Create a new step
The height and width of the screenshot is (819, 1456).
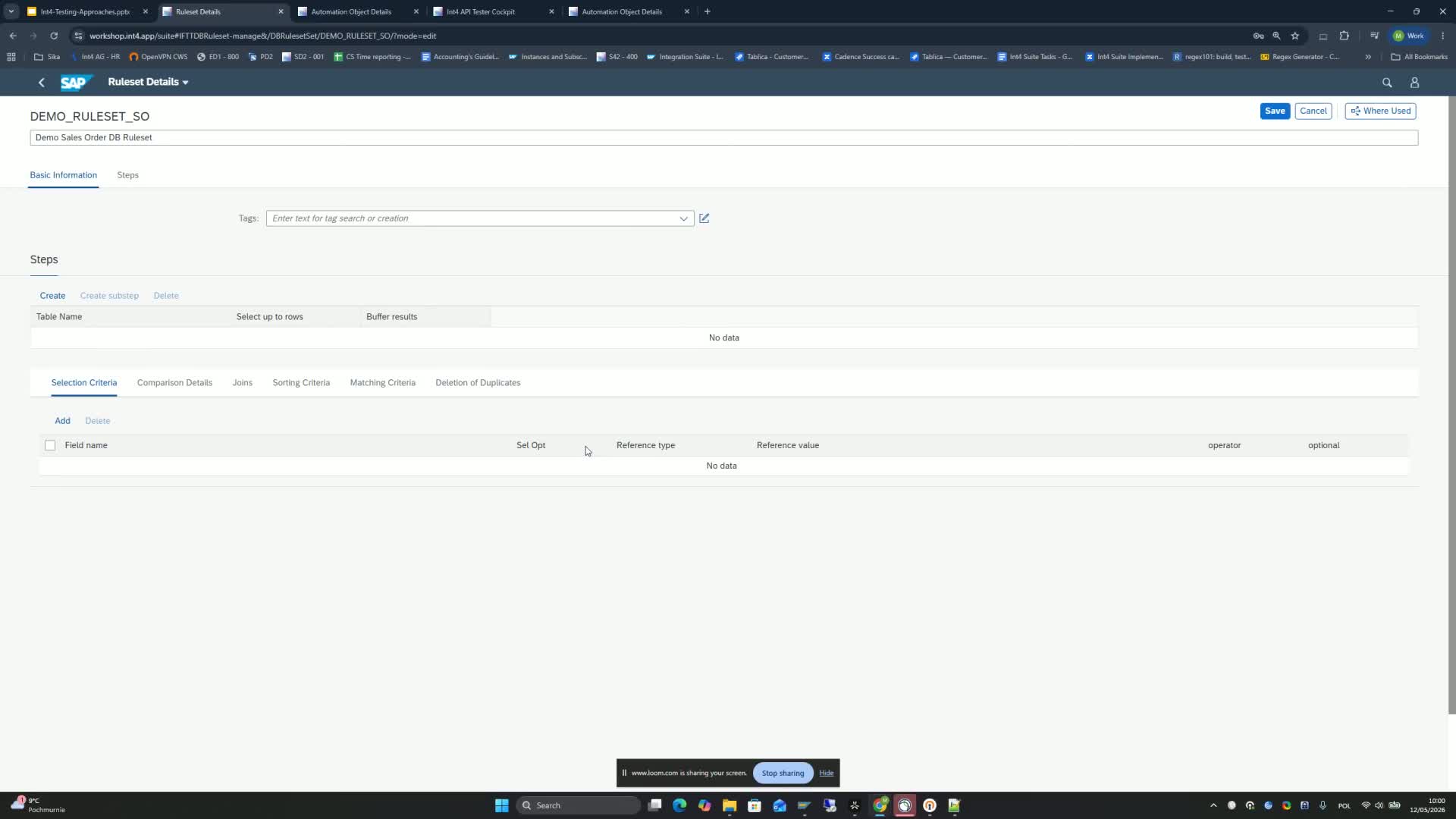point(52,296)
